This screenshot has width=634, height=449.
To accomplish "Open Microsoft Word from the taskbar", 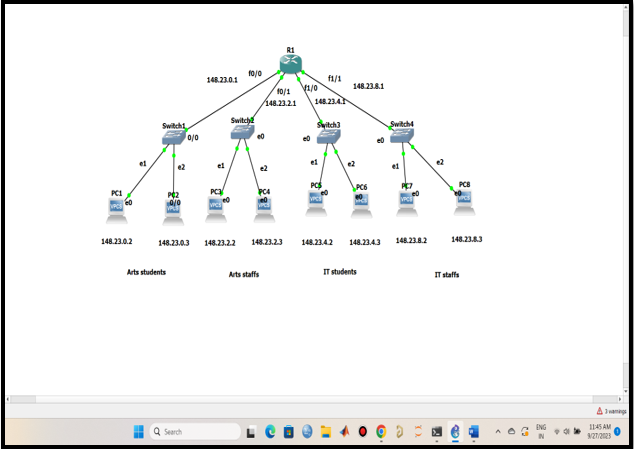I will click(473, 432).
